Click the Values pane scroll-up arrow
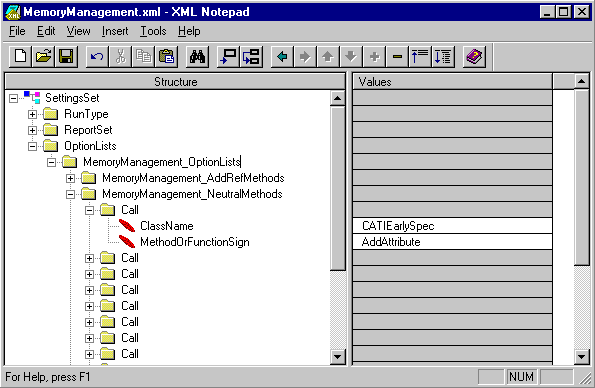The width and height of the screenshot is (595, 388). [x=581, y=81]
